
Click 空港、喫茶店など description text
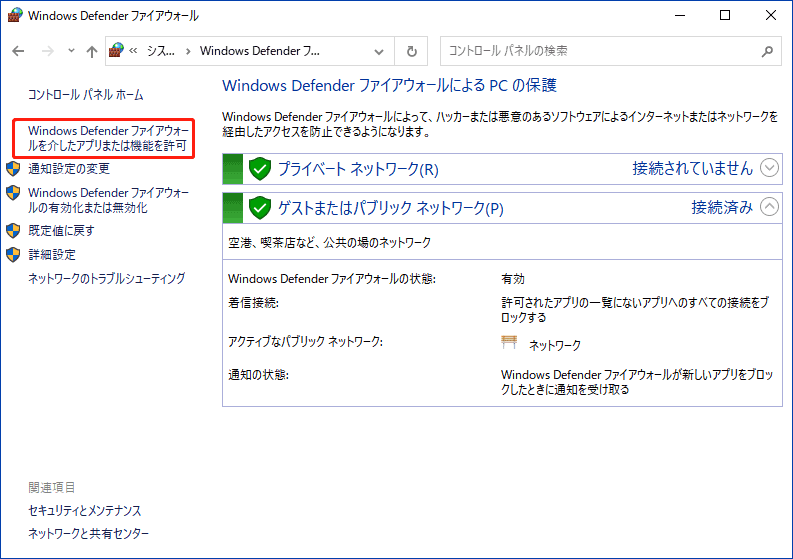pyautogui.click(x=329, y=242)
